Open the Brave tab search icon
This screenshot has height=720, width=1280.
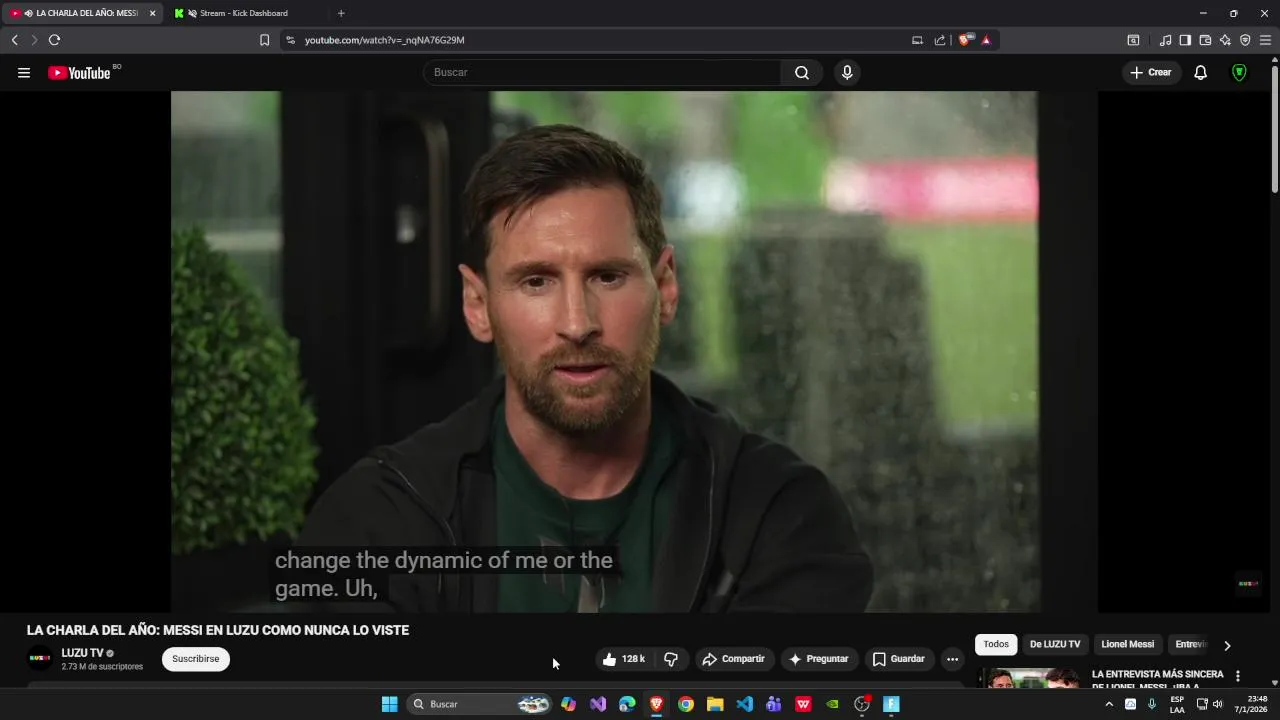(x=1133, y=40)
